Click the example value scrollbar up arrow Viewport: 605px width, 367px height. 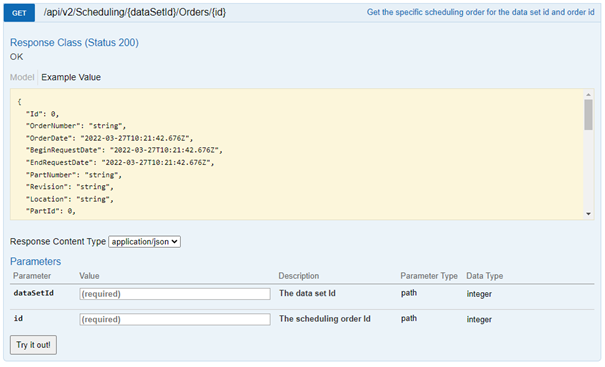588,95
